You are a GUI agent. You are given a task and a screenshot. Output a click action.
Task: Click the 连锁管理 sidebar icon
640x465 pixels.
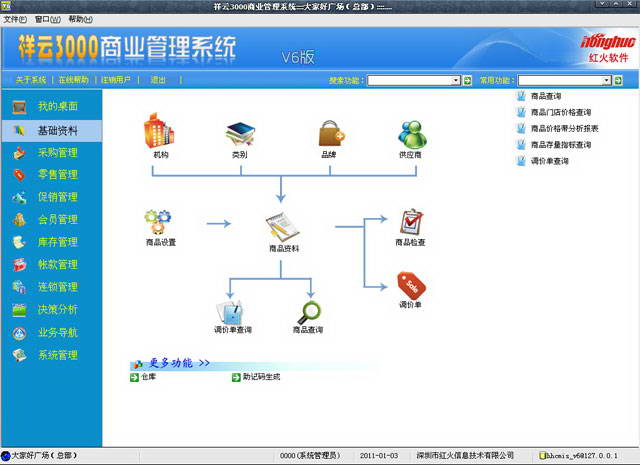click(x=19, y=287)
